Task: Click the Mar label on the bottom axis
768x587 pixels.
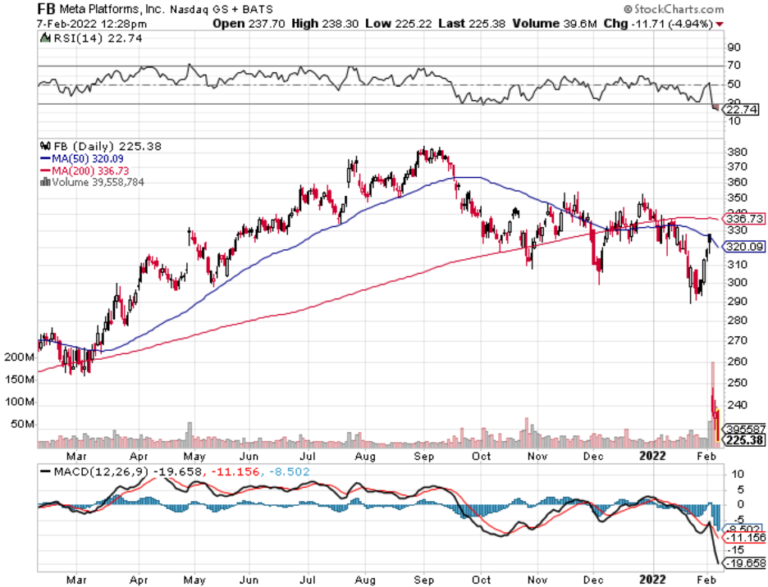Action: (76, 580)
